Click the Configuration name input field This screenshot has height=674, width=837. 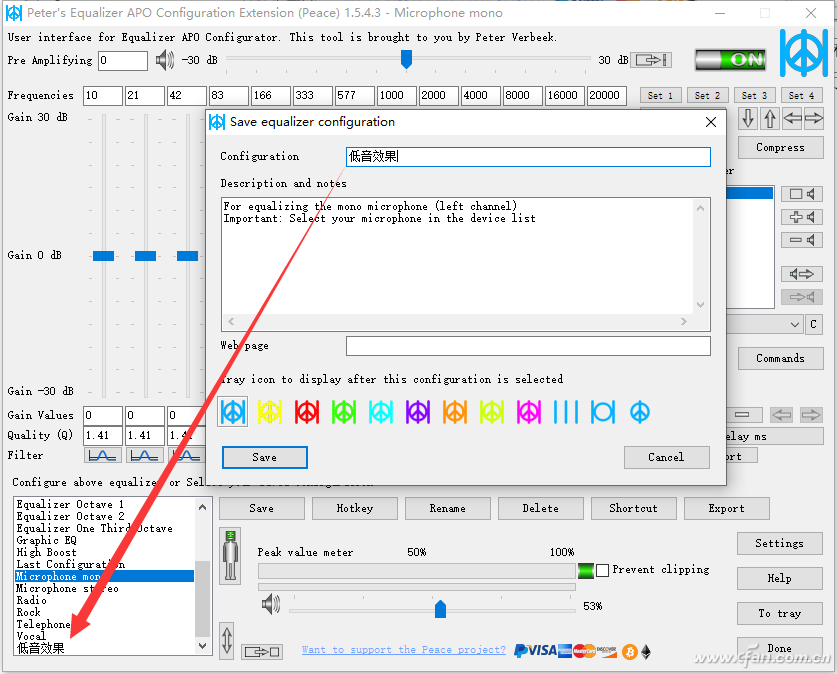click(528, 156)
